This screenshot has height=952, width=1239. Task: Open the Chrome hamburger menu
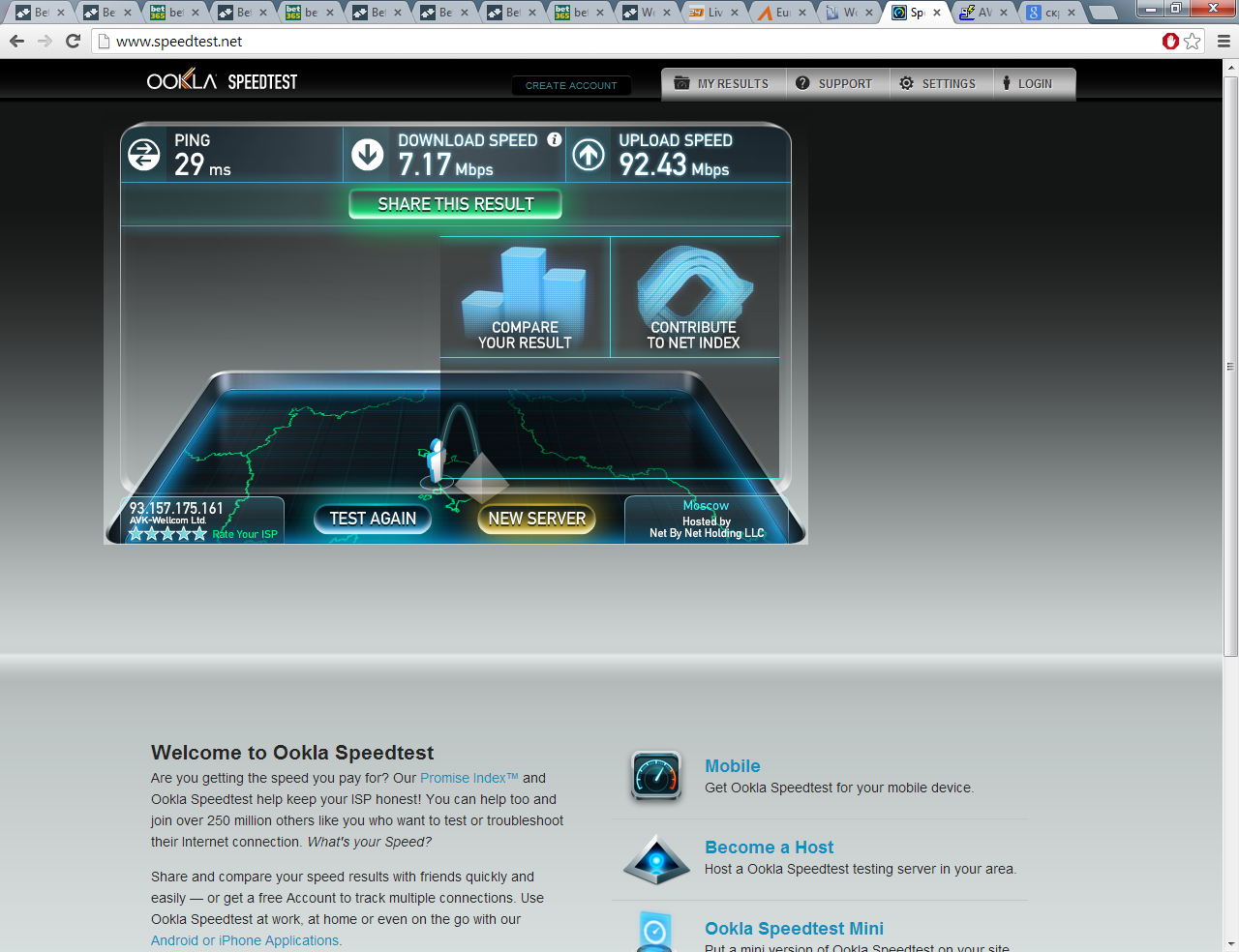pos(1224,41)
